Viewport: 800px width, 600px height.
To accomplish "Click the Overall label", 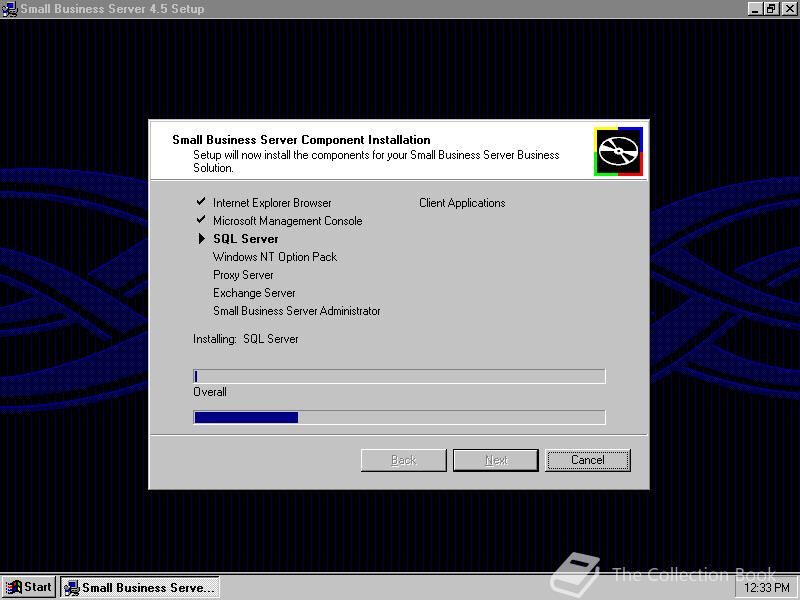I will (210, 392).
